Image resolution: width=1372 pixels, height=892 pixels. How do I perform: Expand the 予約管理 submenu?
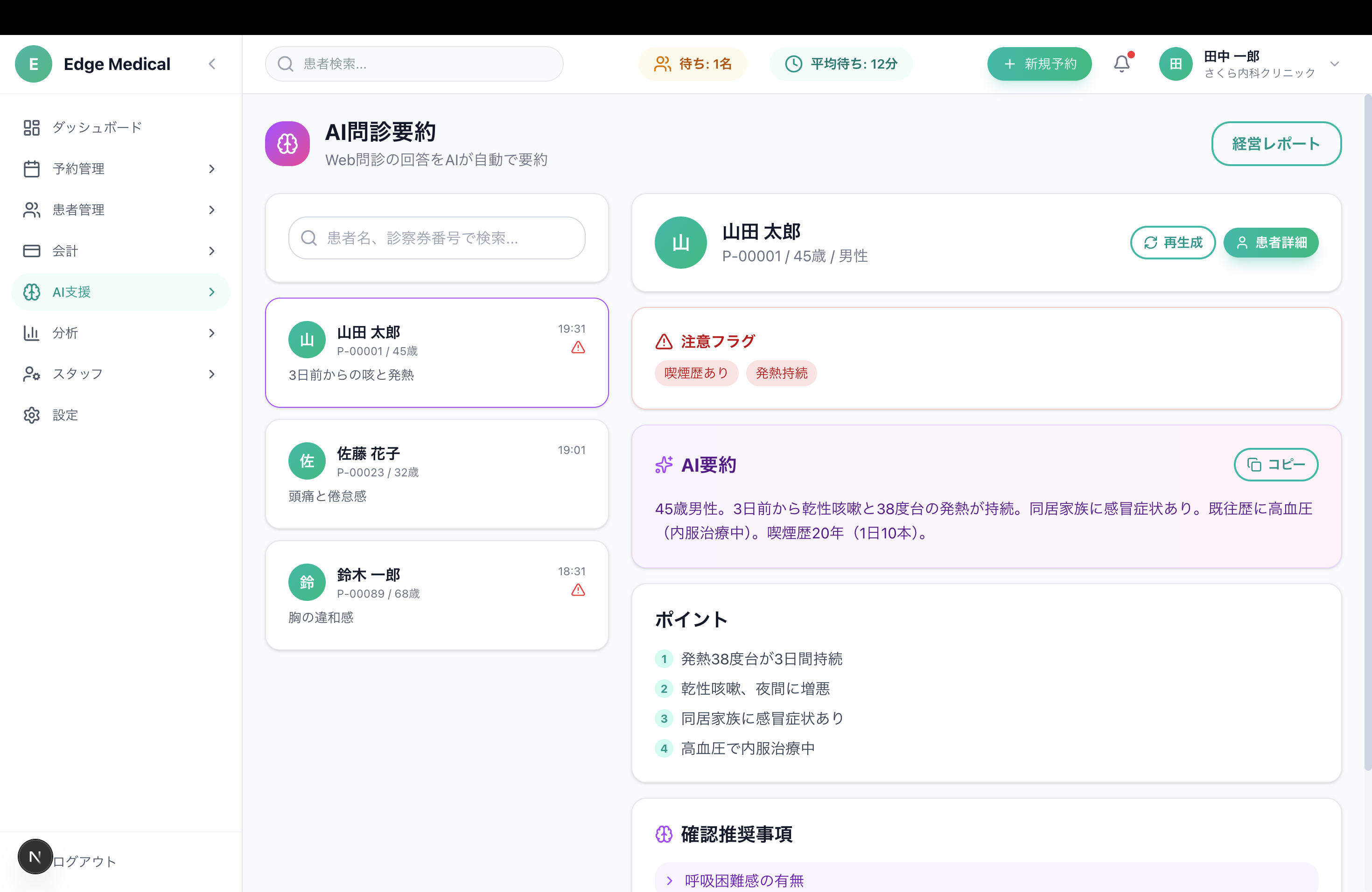tap(211, 169)
